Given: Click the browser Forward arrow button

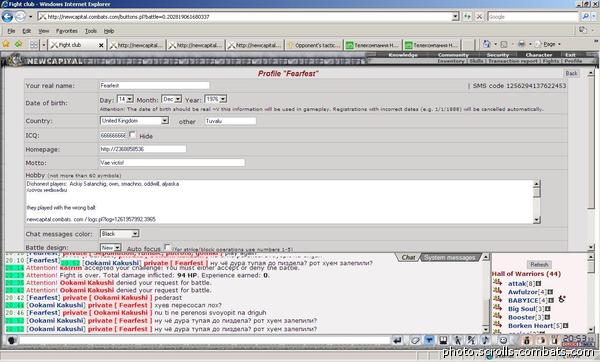Looking at the screenshot, I should (20, 17).
